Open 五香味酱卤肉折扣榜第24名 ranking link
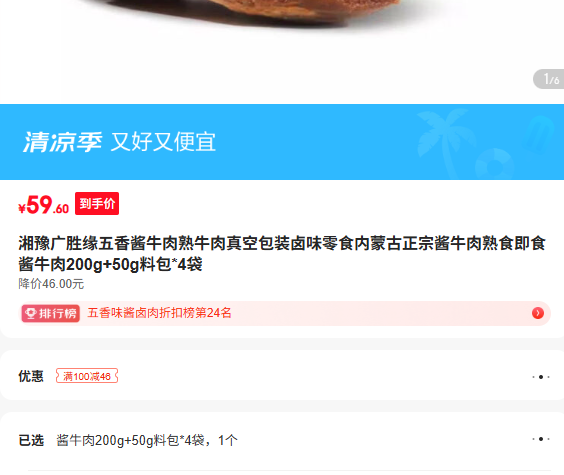This screenshot has height=475, width=564. coord(159,313)
